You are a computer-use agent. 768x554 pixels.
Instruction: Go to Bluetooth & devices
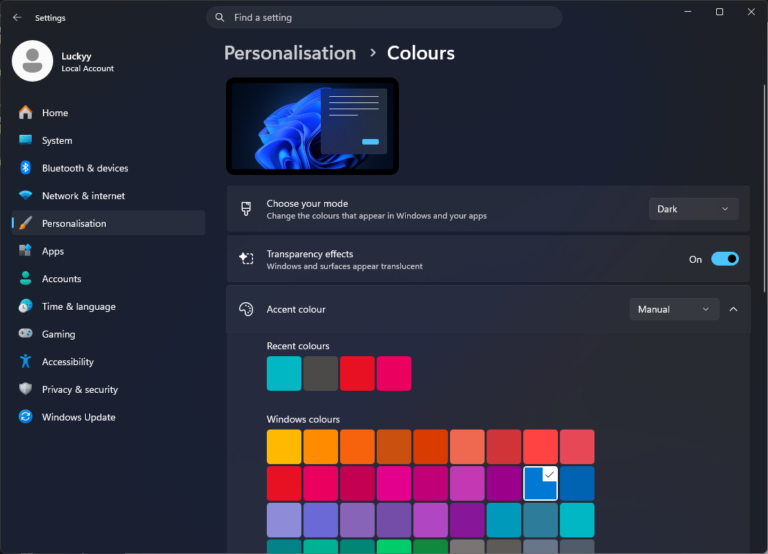click(108, 168)
